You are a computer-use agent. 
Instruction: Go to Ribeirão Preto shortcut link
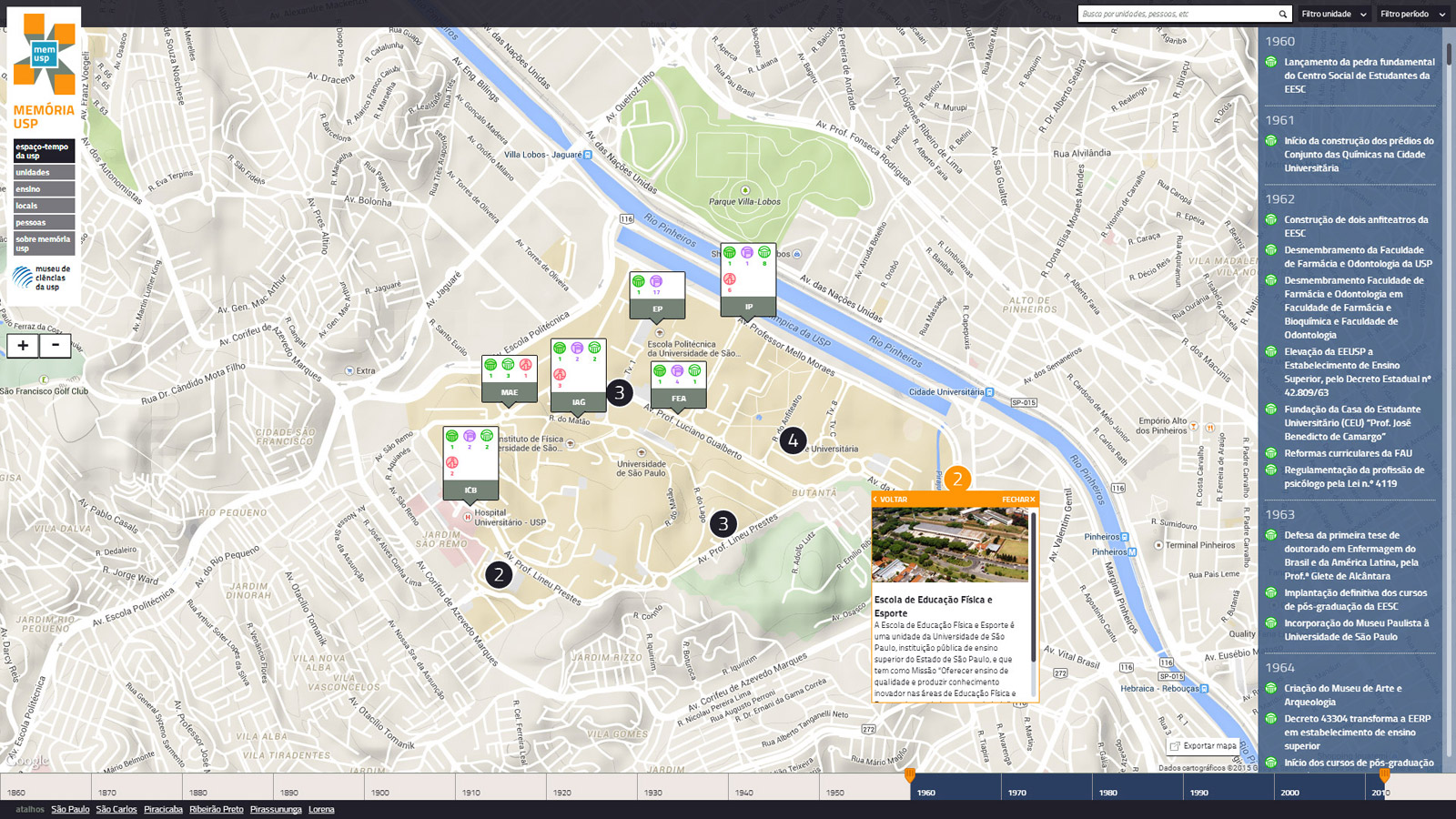tap(217, 809)
